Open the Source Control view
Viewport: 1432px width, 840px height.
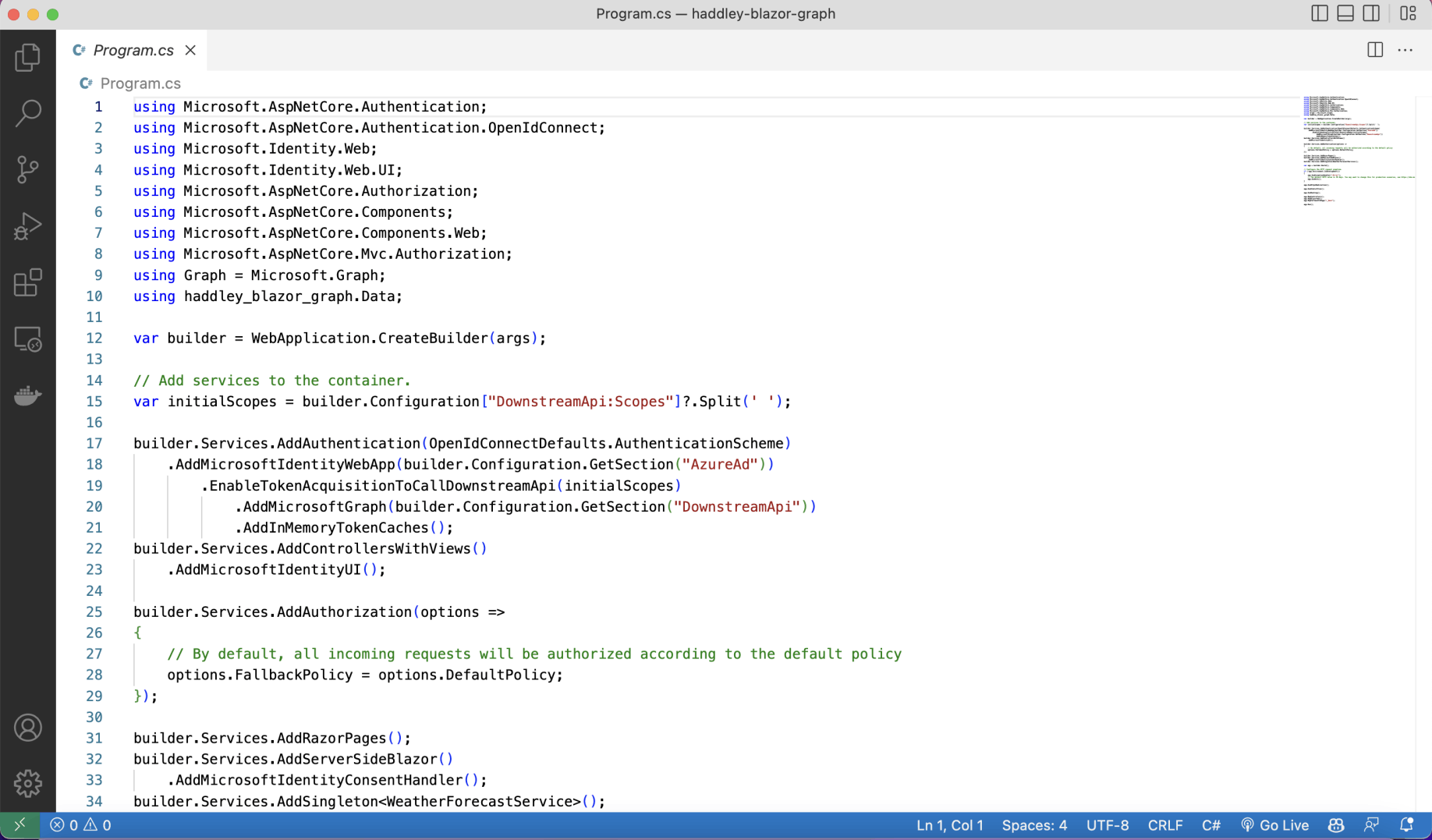tap(28, 169)
